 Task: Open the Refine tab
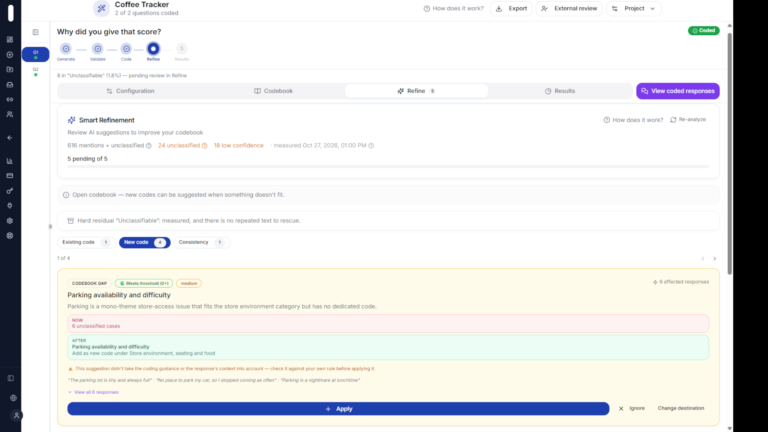416,91
